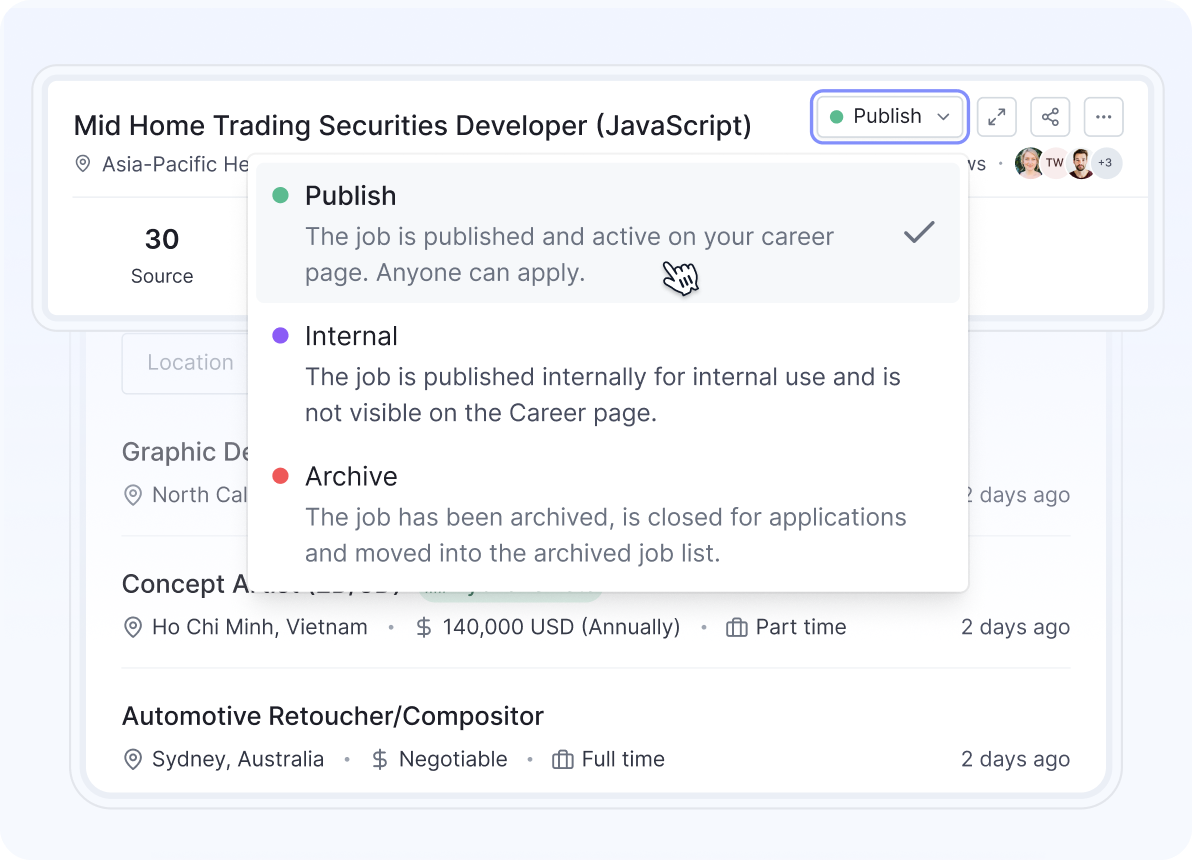This screenshot has height=860, width=1192.
Task: Click the briefcase icon beside Full time
Action: pyautogui.click(x=563, y=760)
